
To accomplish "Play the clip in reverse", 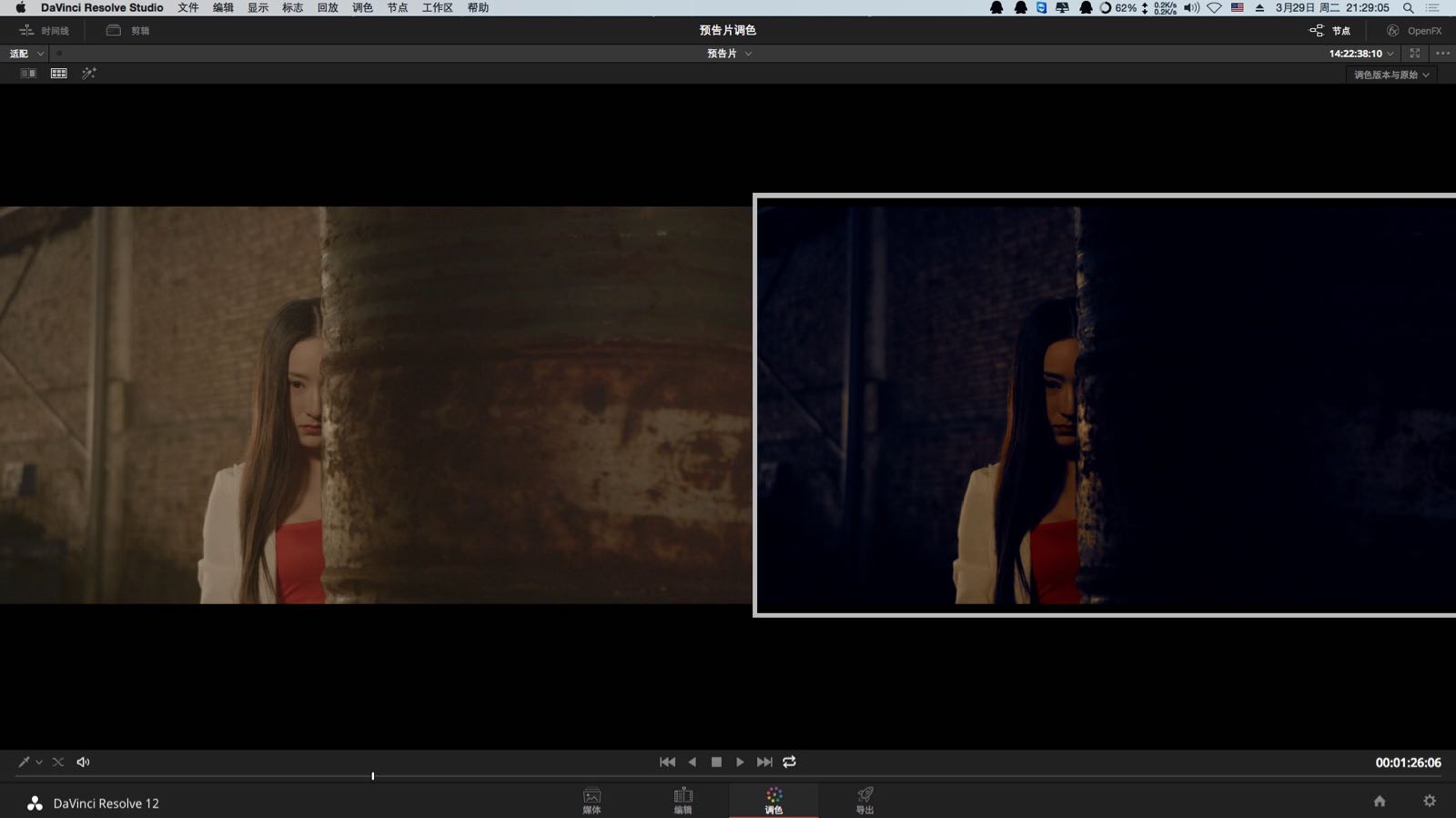I will 693,762.
